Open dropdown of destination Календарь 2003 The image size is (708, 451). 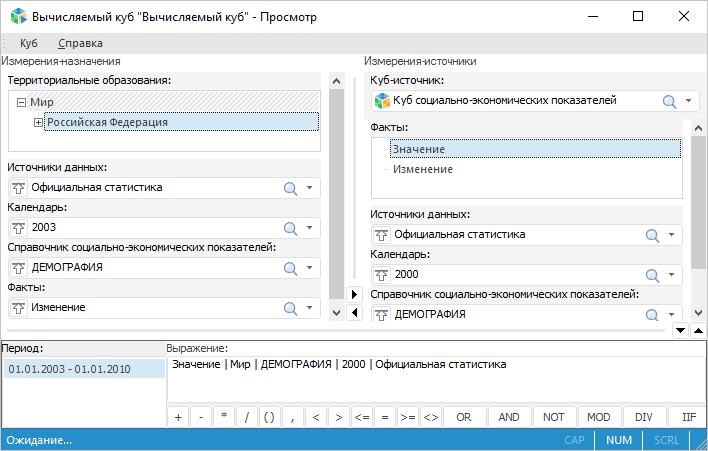point(310,227)
